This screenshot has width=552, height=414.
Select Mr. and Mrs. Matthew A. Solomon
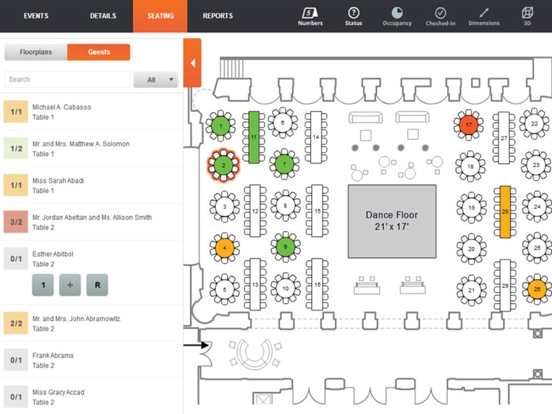point(92,149)
